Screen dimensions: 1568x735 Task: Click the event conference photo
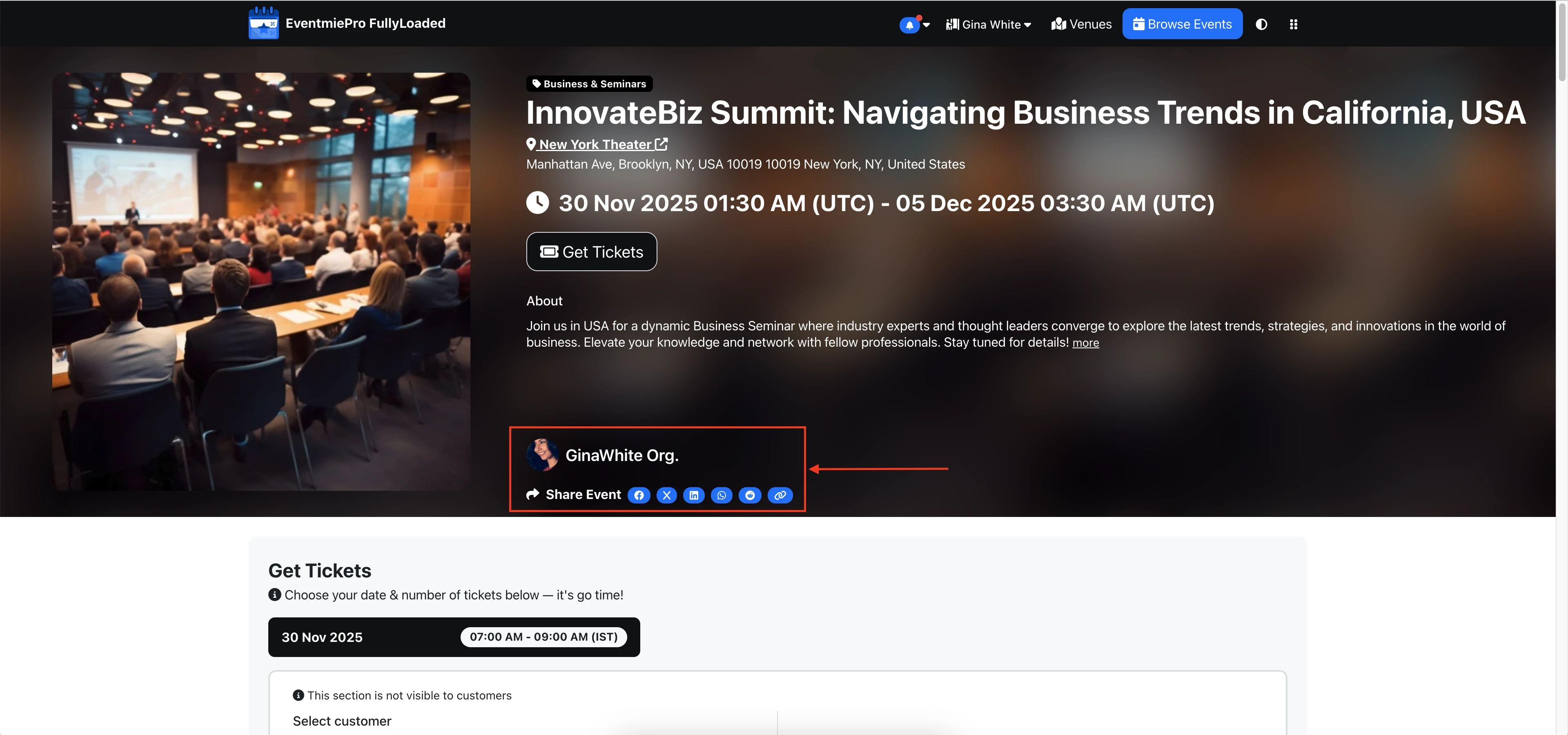coord(261,282)
